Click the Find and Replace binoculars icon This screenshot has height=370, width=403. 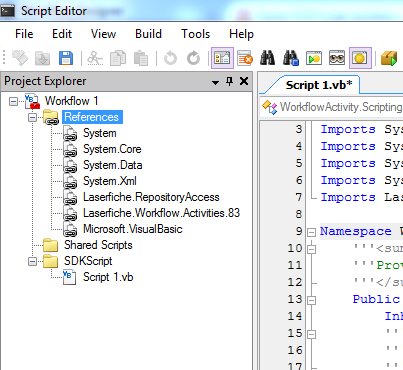[x=291, y=58]
